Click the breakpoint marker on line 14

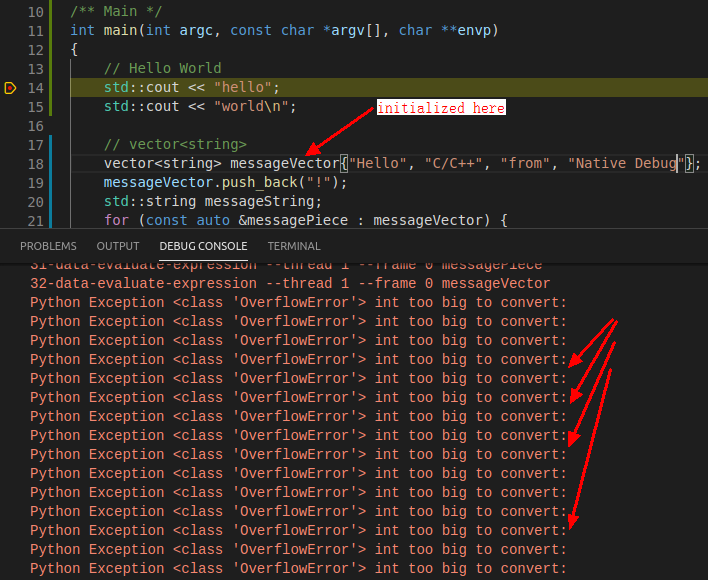pyautogui.click(x=10, y=88)
